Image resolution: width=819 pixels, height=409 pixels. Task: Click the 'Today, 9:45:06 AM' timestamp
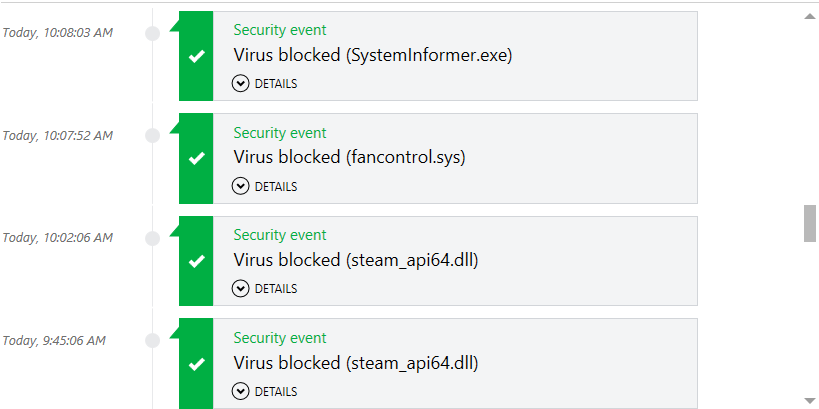tap(54, 341)
